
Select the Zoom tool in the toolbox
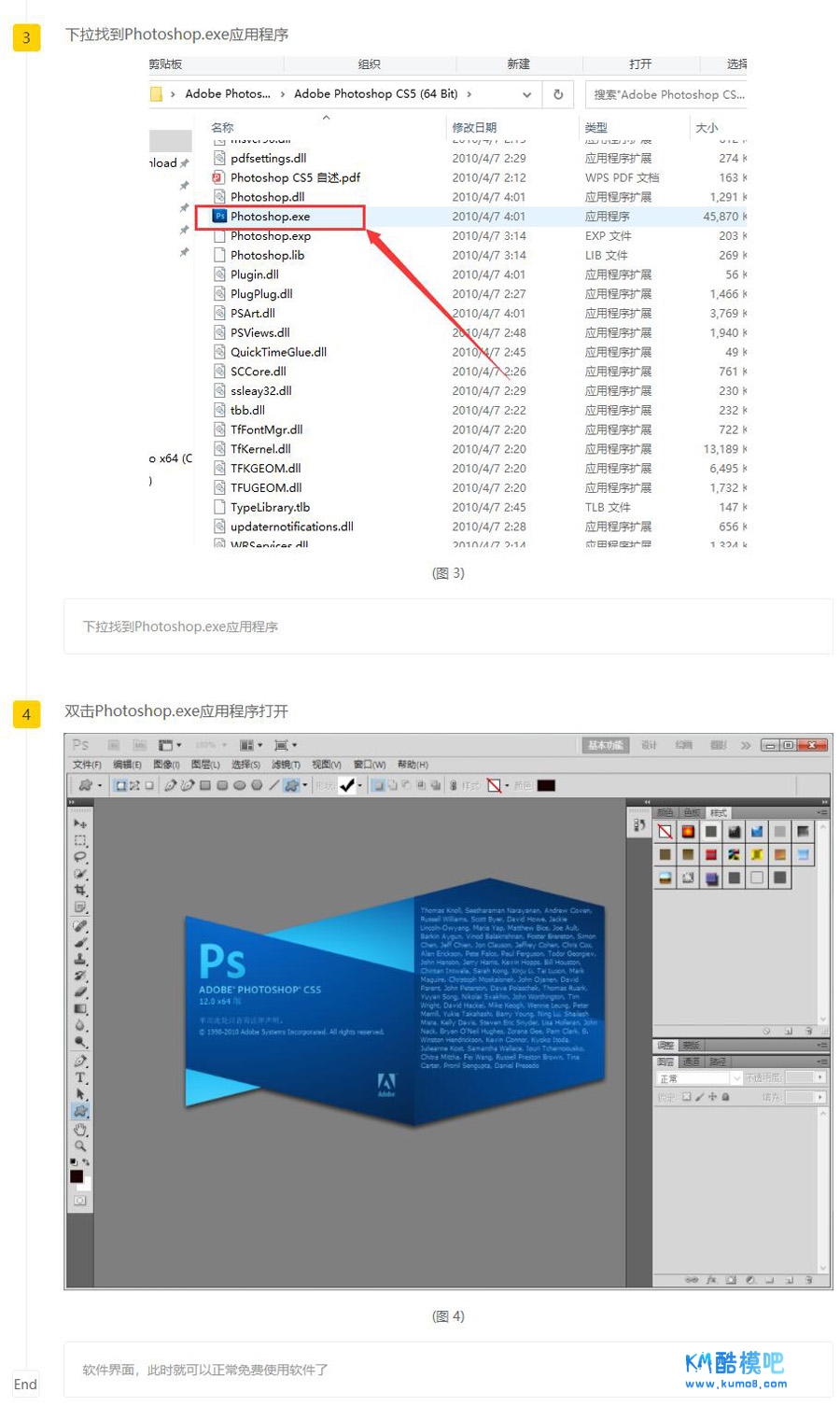(80, 1146)
